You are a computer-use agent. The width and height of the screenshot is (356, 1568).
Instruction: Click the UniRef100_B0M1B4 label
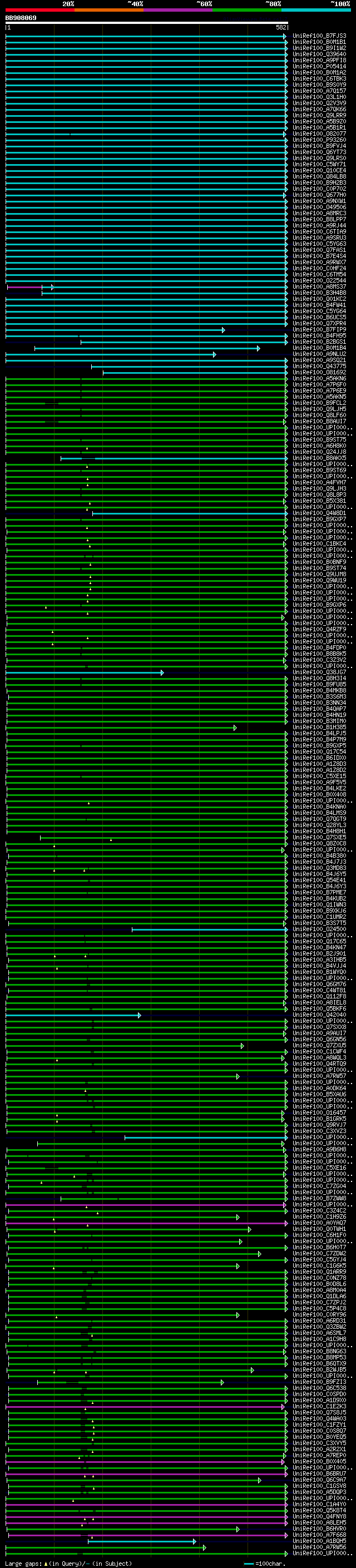click(x=319, y=348)
